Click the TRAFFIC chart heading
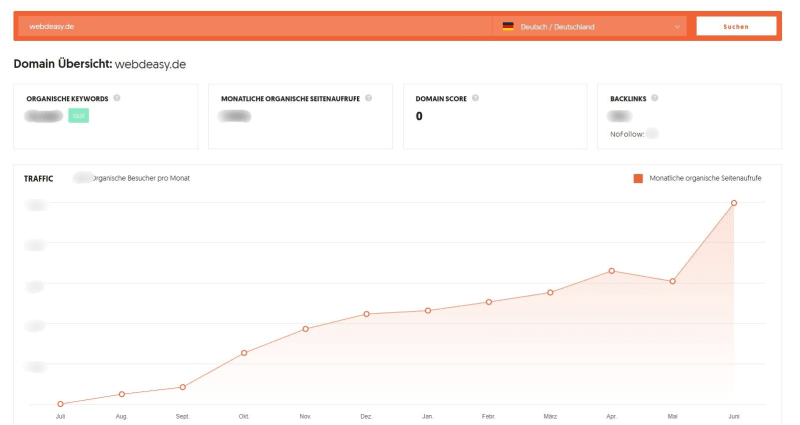 point(38,179)
